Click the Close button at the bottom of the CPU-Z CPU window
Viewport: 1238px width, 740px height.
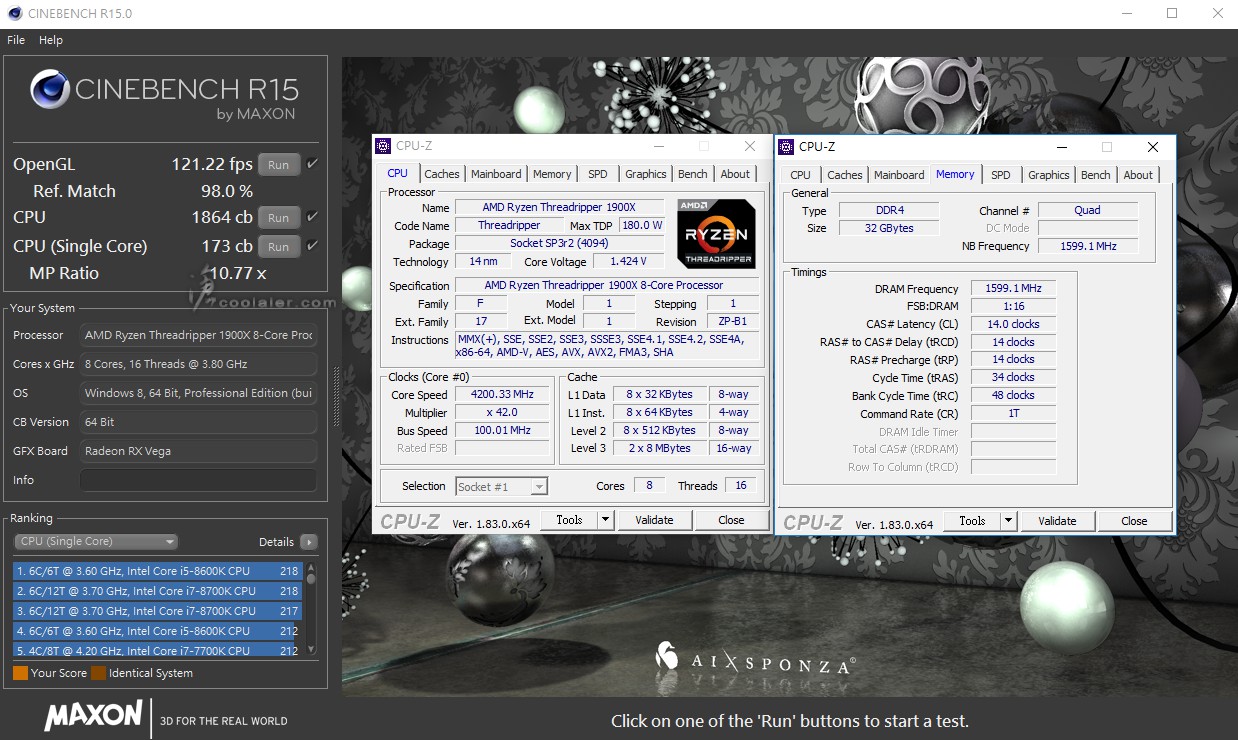[731, 520]
